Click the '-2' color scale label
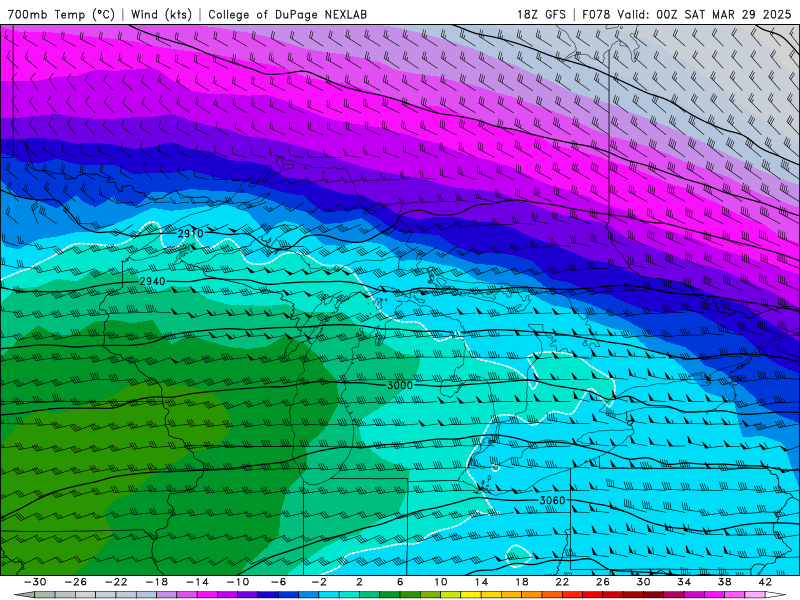 click(318, 582)
